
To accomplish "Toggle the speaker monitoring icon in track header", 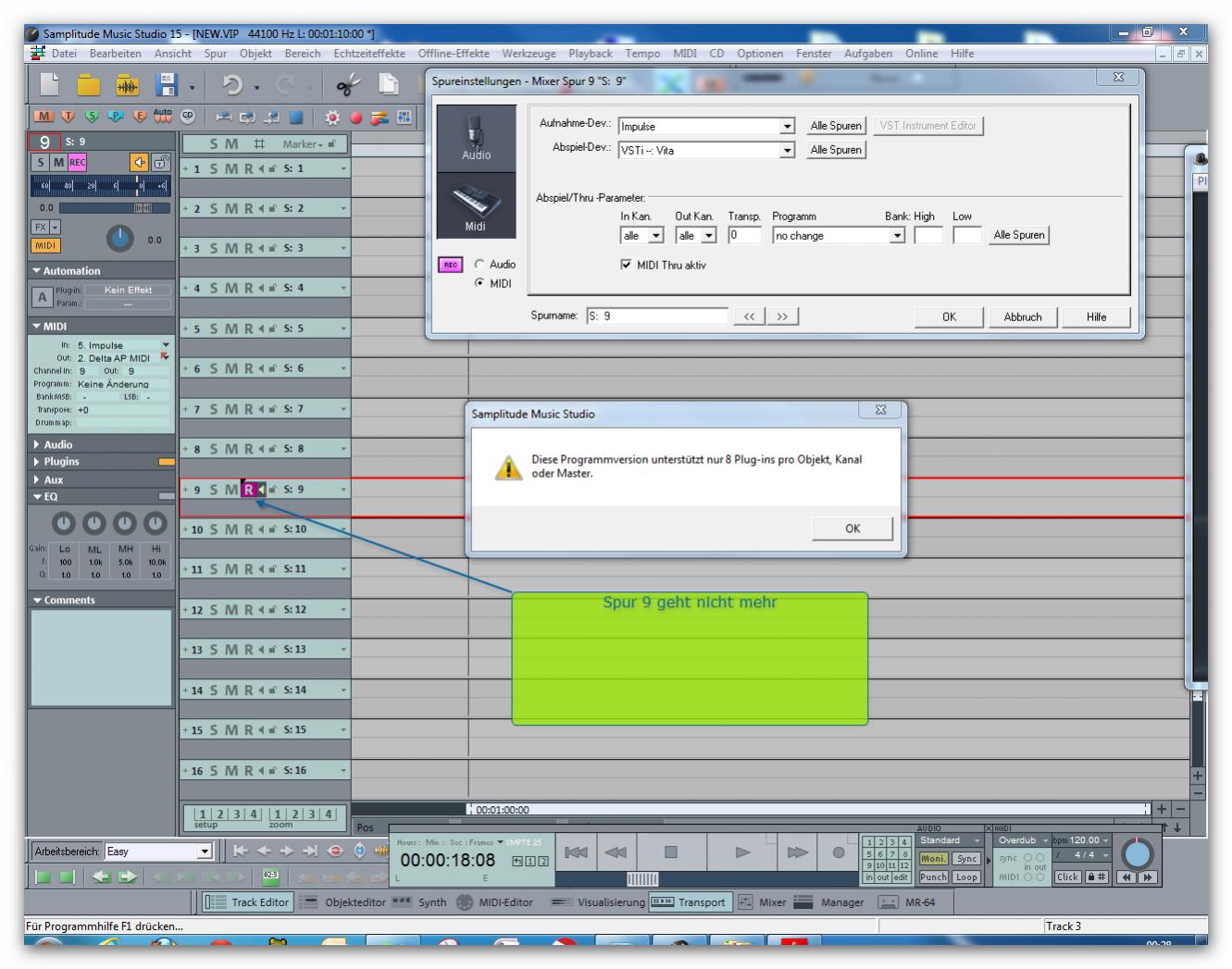I will pyautogui.click(x=141, y=162).
